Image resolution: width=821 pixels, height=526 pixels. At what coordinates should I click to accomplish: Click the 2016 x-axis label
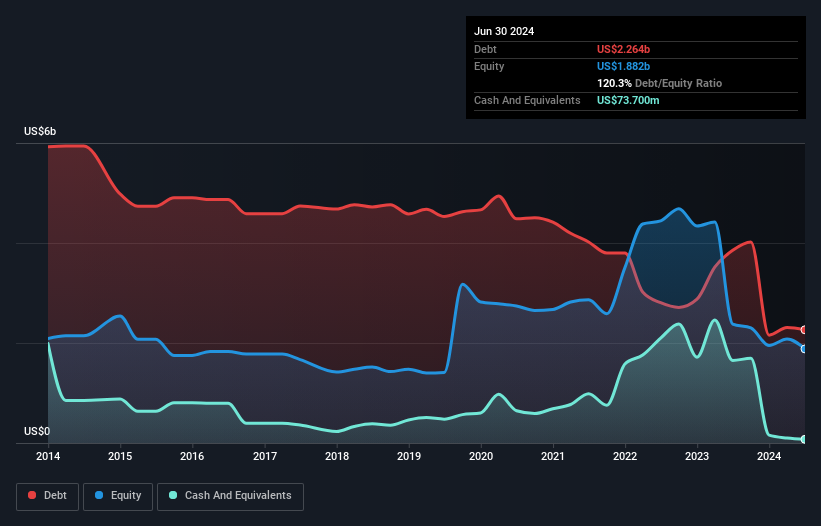click(x=192, y=456)
